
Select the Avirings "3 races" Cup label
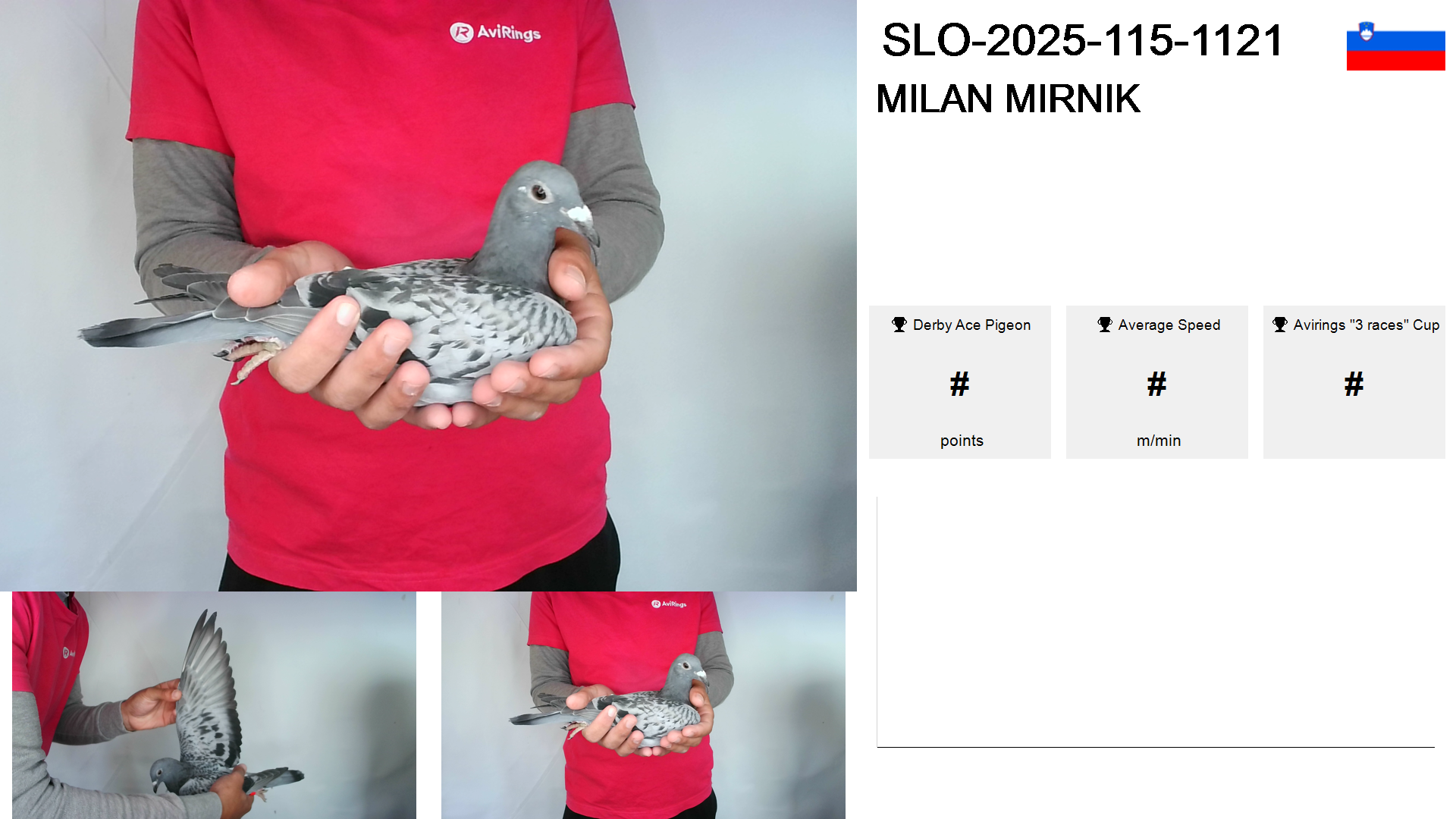1366,325
